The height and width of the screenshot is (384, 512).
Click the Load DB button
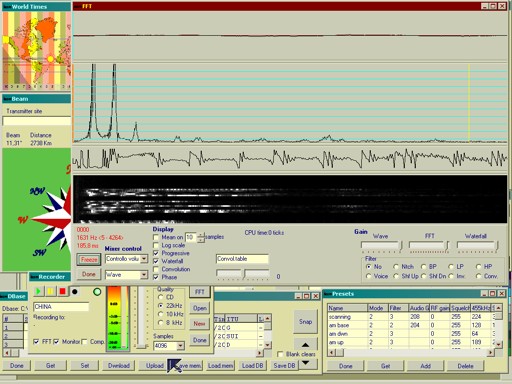point(252,366)
